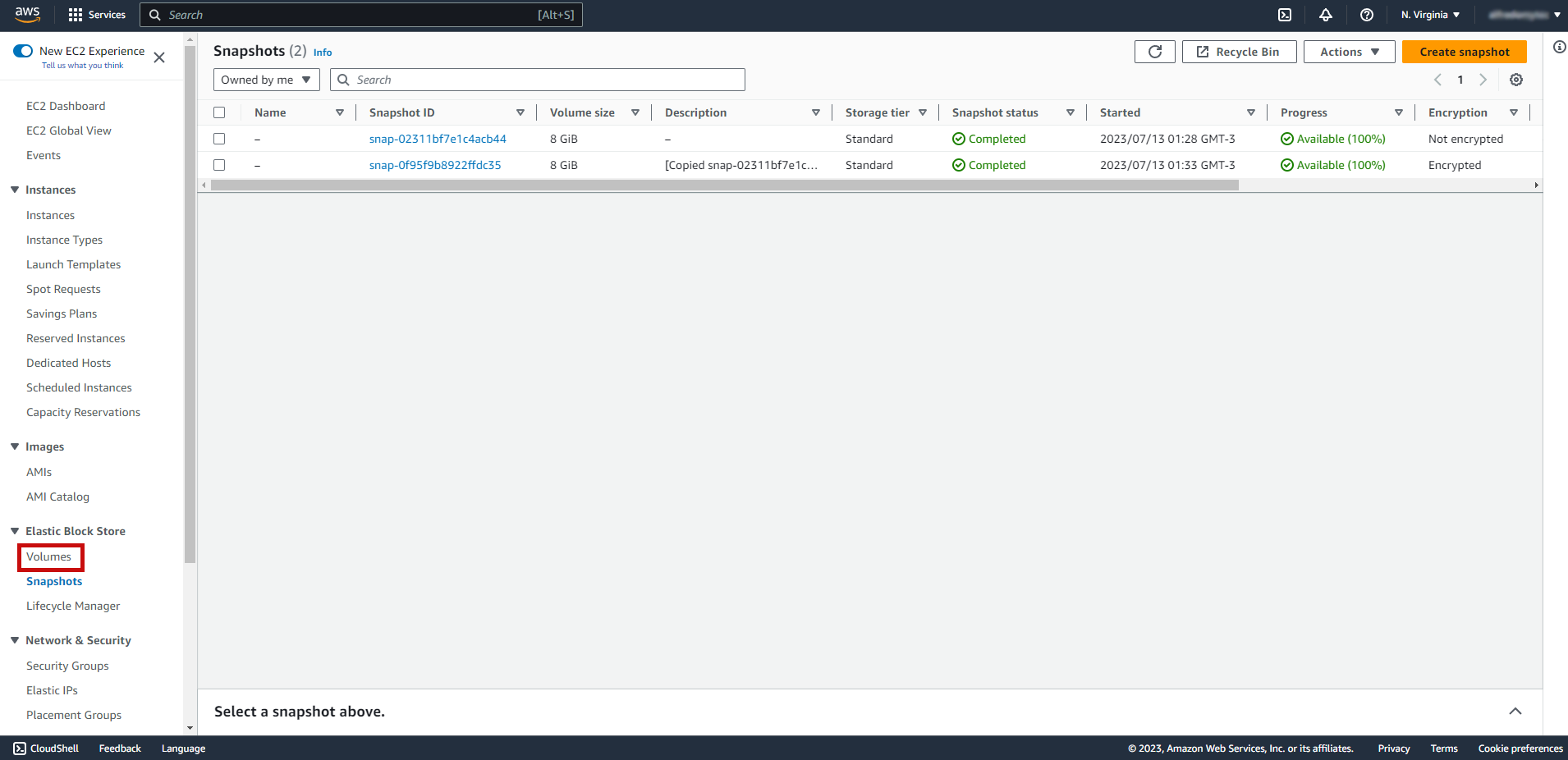The height and width of the screenshot is (760, 1568).
Task: Focus the snapshots Search filter field
Action: pos(538,80)
